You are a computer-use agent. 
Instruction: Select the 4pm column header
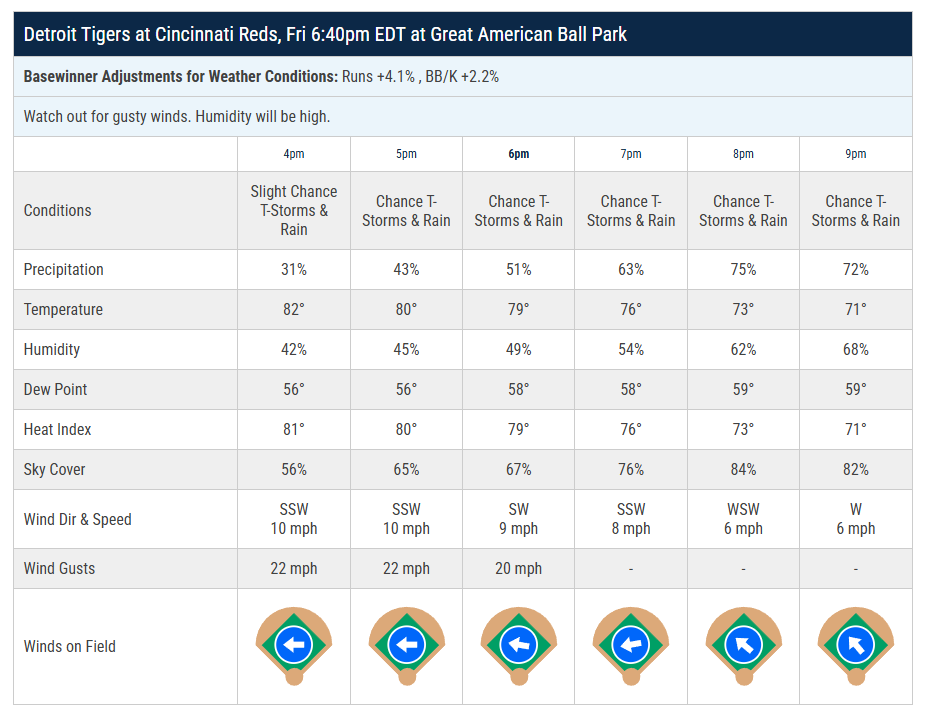294,154
